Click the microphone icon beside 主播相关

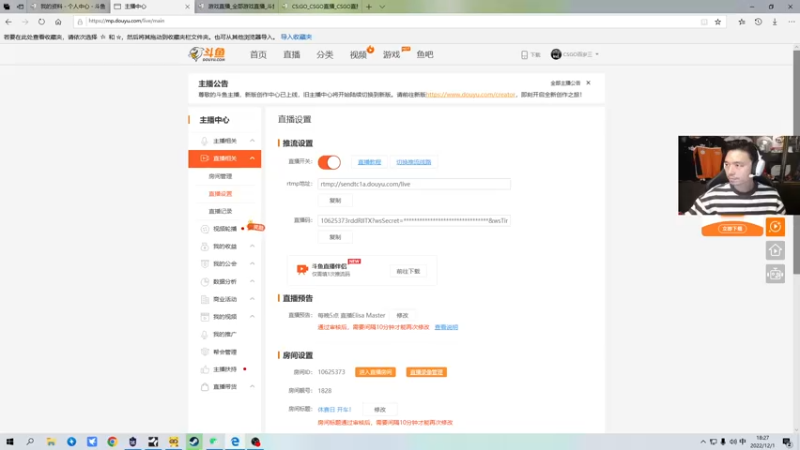pos(205,141)
